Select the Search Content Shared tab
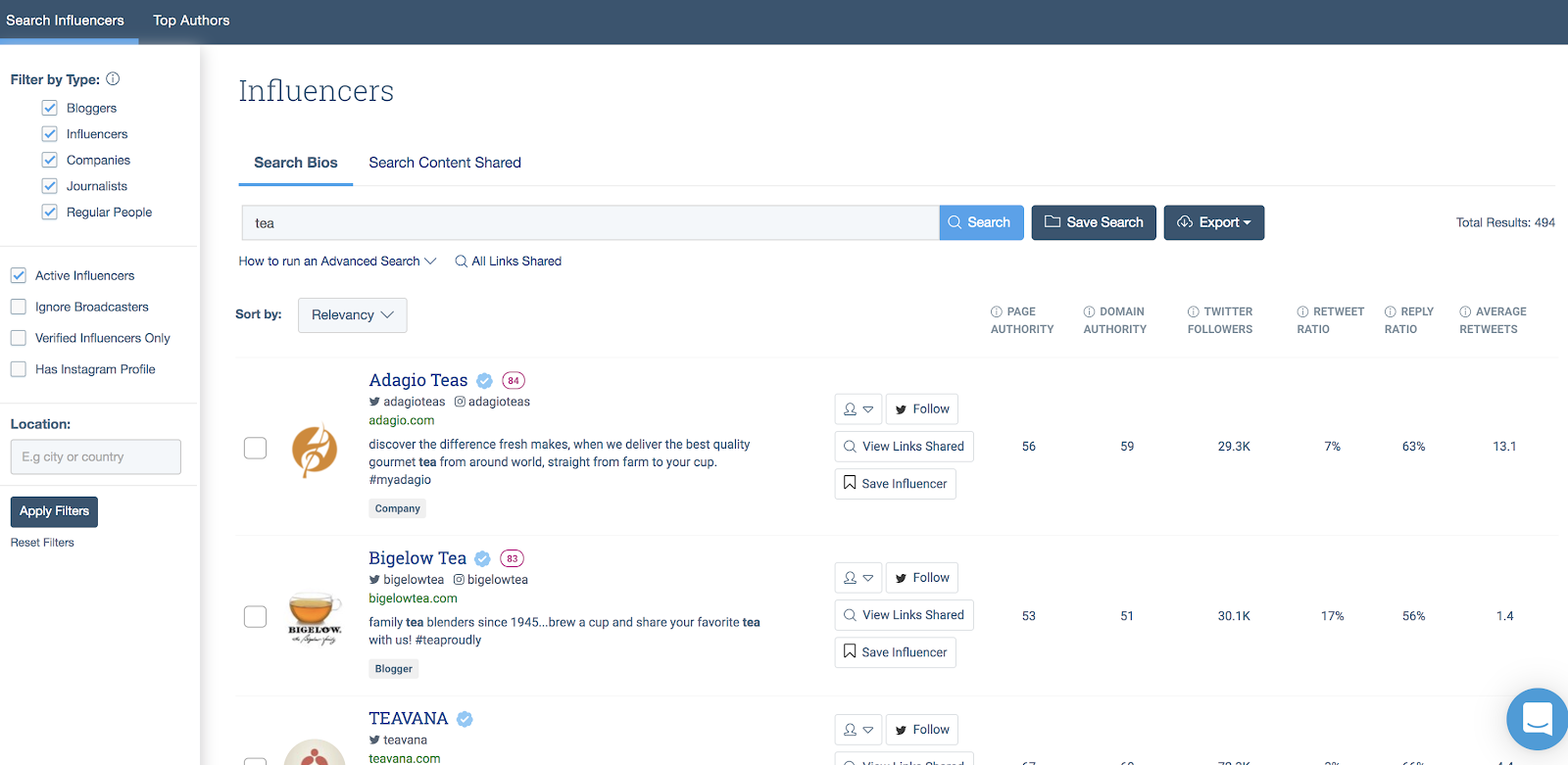Image resolution: width=1568 pixels, height=765 pixels. (x=445, y=163)
